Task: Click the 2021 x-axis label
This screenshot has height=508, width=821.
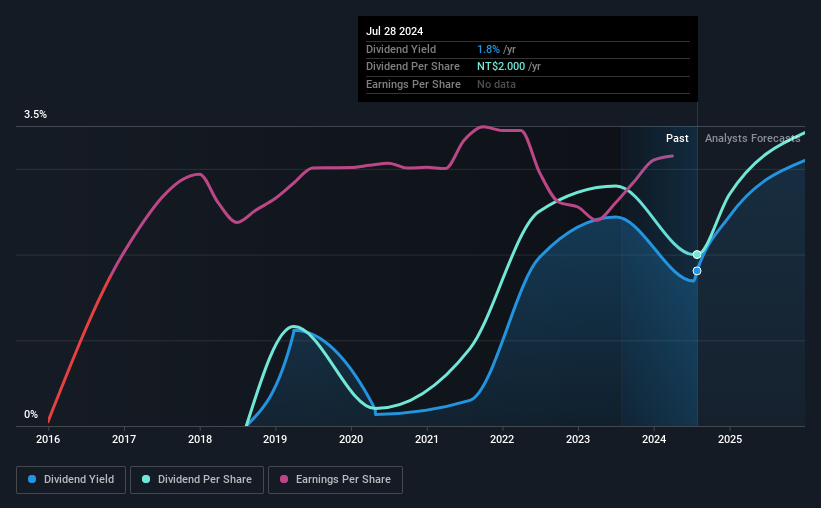Action: [x=427, y=439]
